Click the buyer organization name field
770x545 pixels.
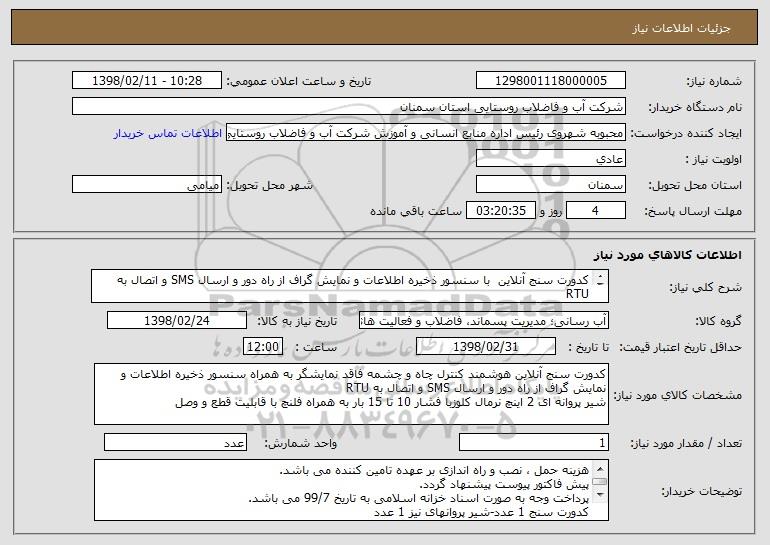click(349, 107)
